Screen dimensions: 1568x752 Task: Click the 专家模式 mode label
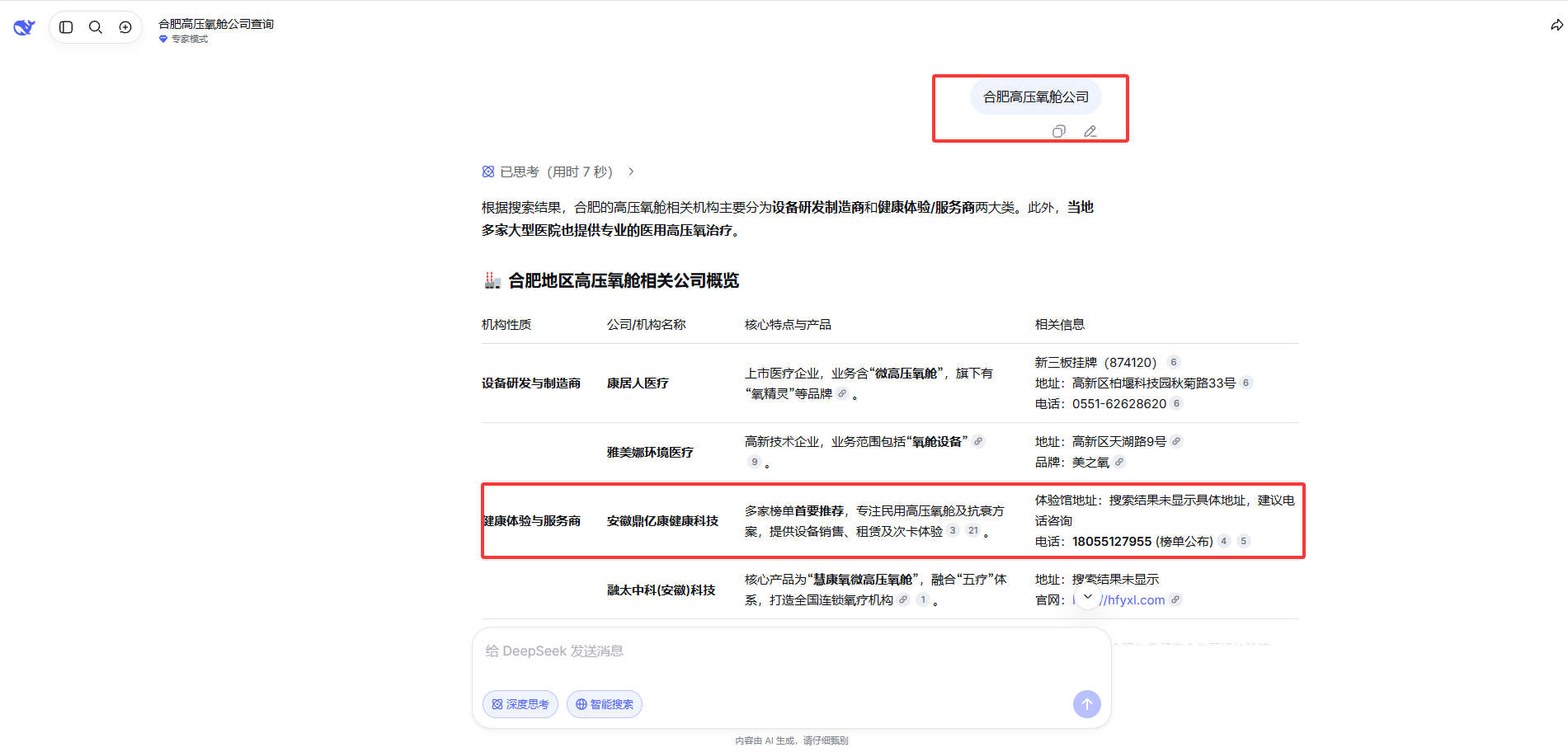pos(184,39)
